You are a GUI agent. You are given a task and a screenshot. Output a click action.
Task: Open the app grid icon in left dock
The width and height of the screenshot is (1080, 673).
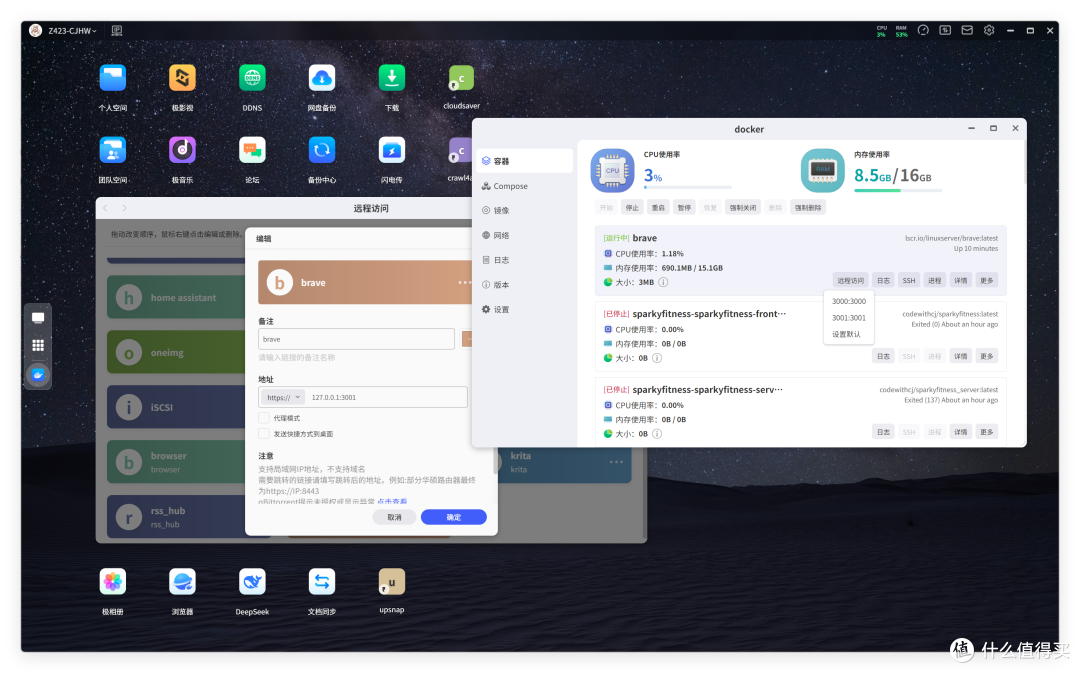pyautogui.click(x=38, y=345)
